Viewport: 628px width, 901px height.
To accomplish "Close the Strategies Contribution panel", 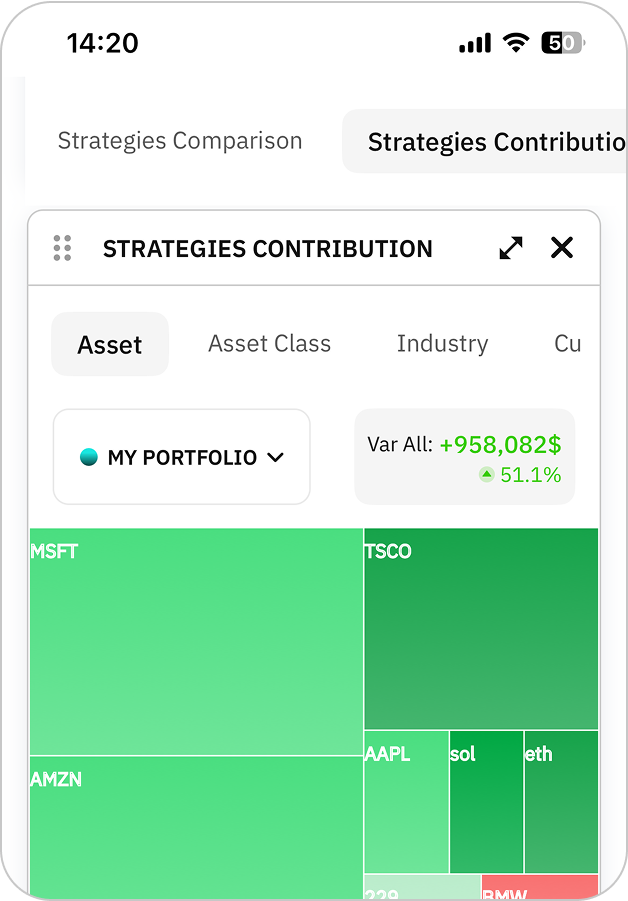I will pyautogui.click(x=562, y=248).
